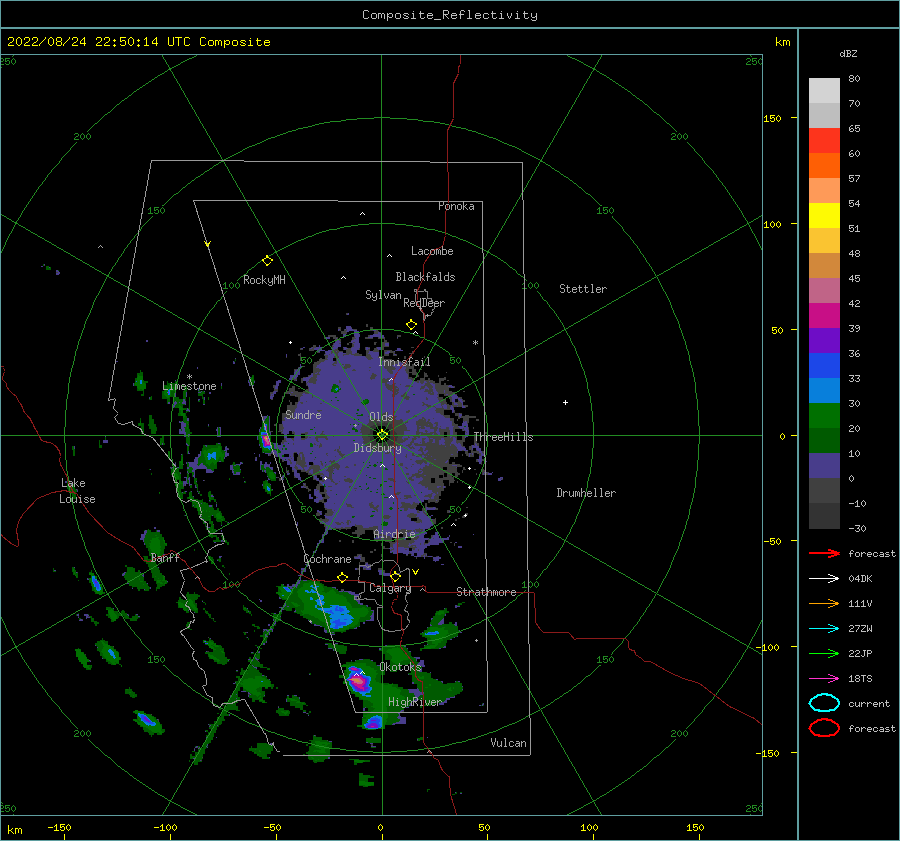
Task: Click the yellow diamond marker below RedDeer
Action: (x=412, y=325)
